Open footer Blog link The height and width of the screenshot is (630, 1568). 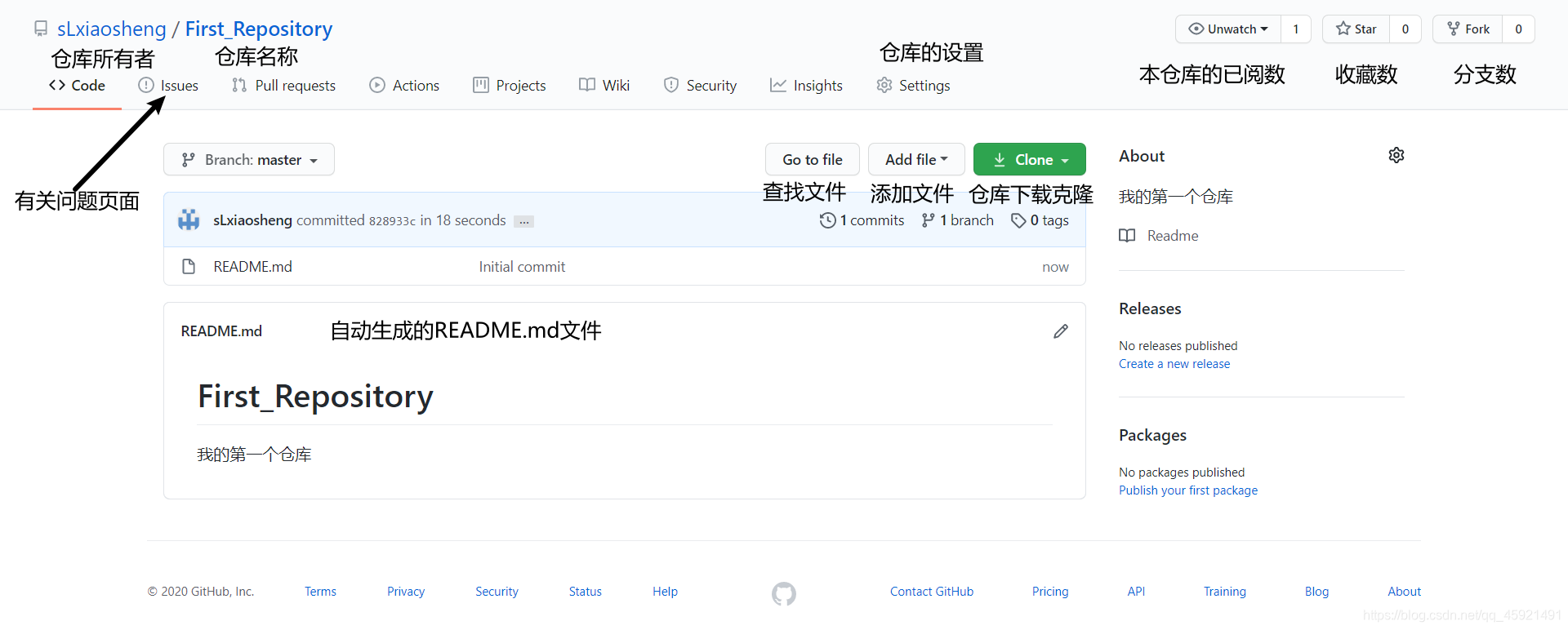click(x=1316, y=592)
